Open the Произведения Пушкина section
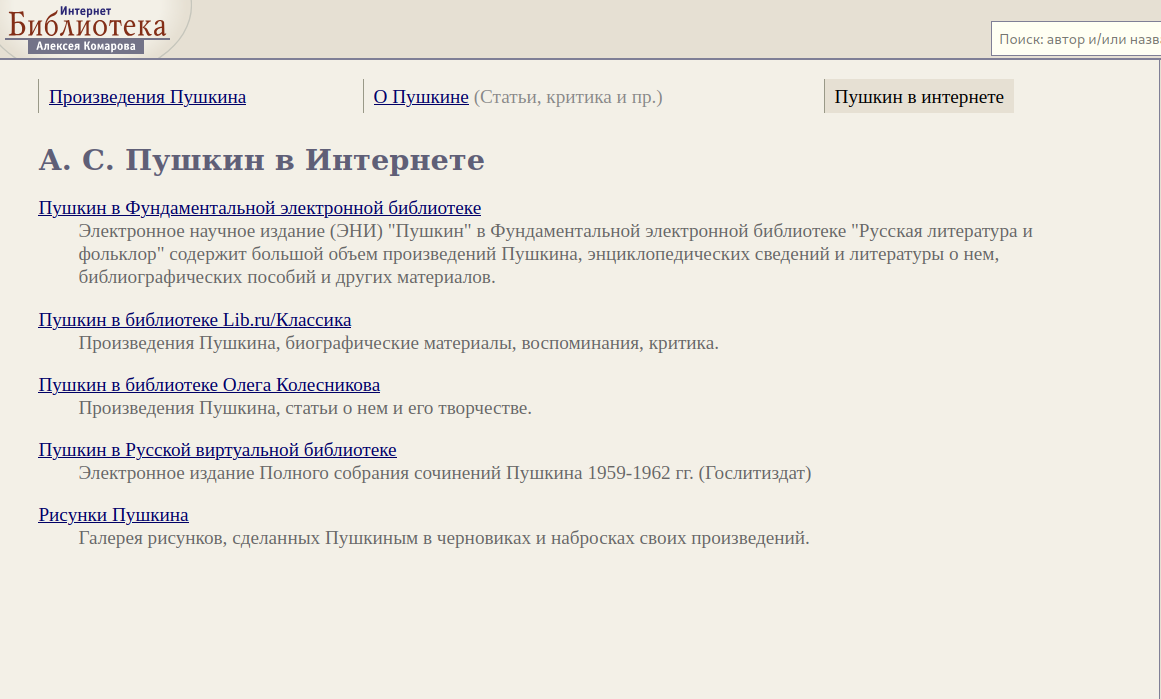The width and height of the screenshot is (1161, 699). pos(147,97)
